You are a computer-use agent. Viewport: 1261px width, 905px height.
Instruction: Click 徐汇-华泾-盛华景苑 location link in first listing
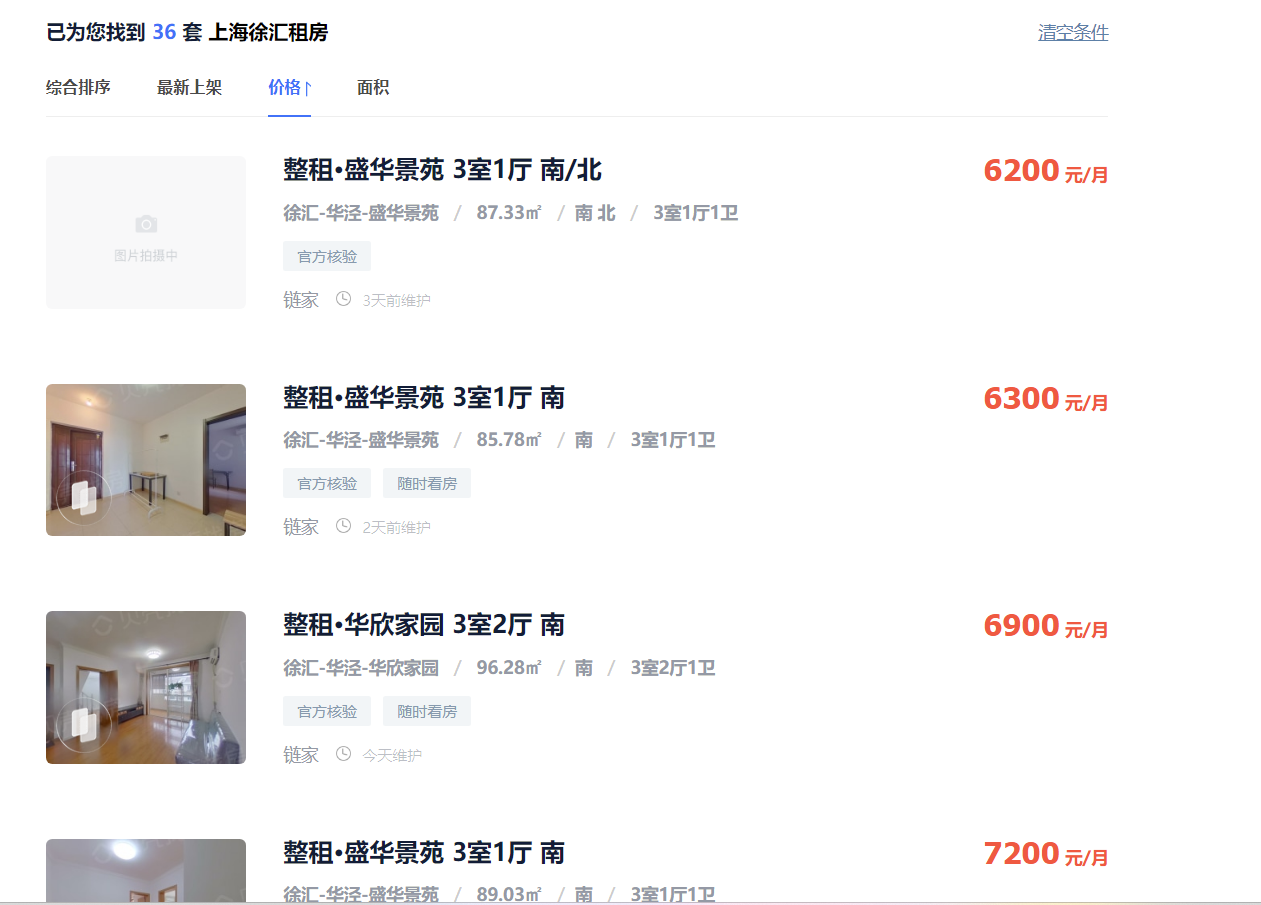click(361, 213)
